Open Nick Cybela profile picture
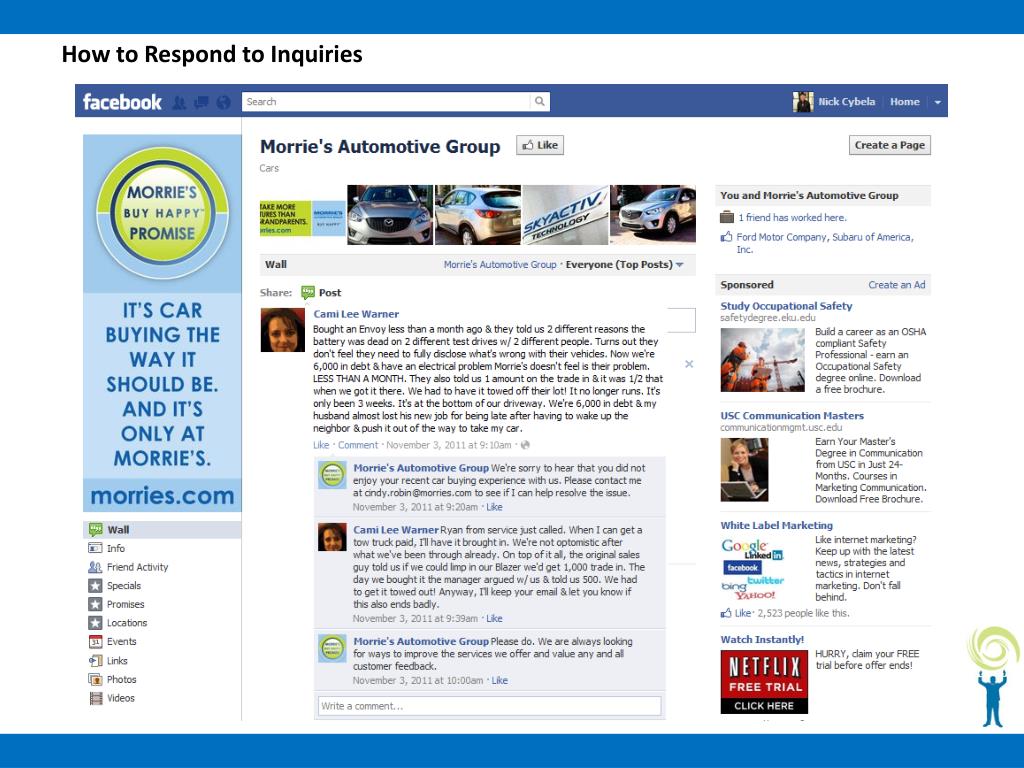The image size is (1024, 768). [803, 102]
